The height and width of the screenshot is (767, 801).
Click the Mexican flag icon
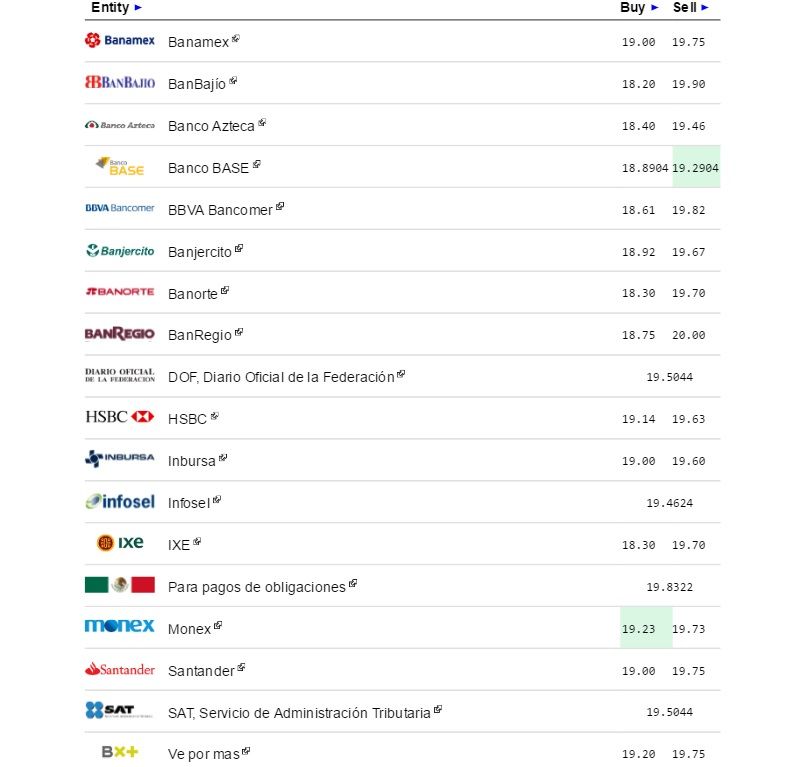click(x=120, y=585)
